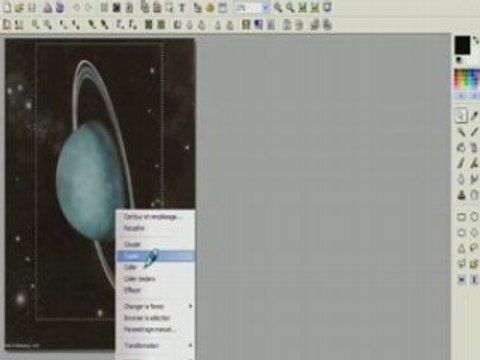Image resolution: width=480 pixels, height=360 pixels.
Task: Redo the last undone action
Action: click(x=89, y=8)
